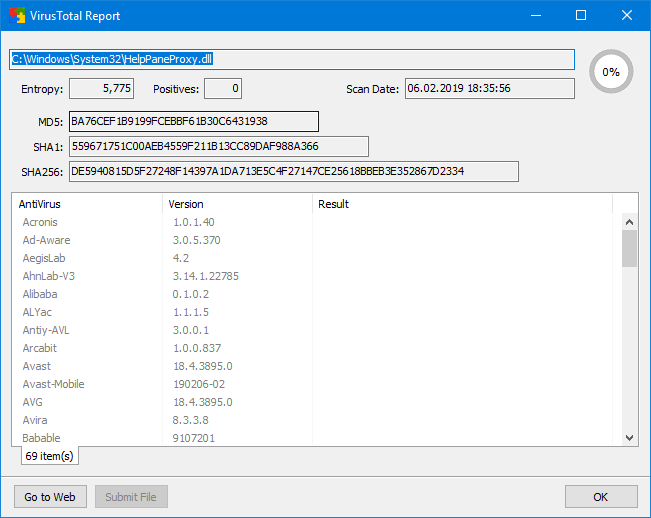Select the AhnLab-V3 row
The image size is (651, 518).
coord(312,276)
